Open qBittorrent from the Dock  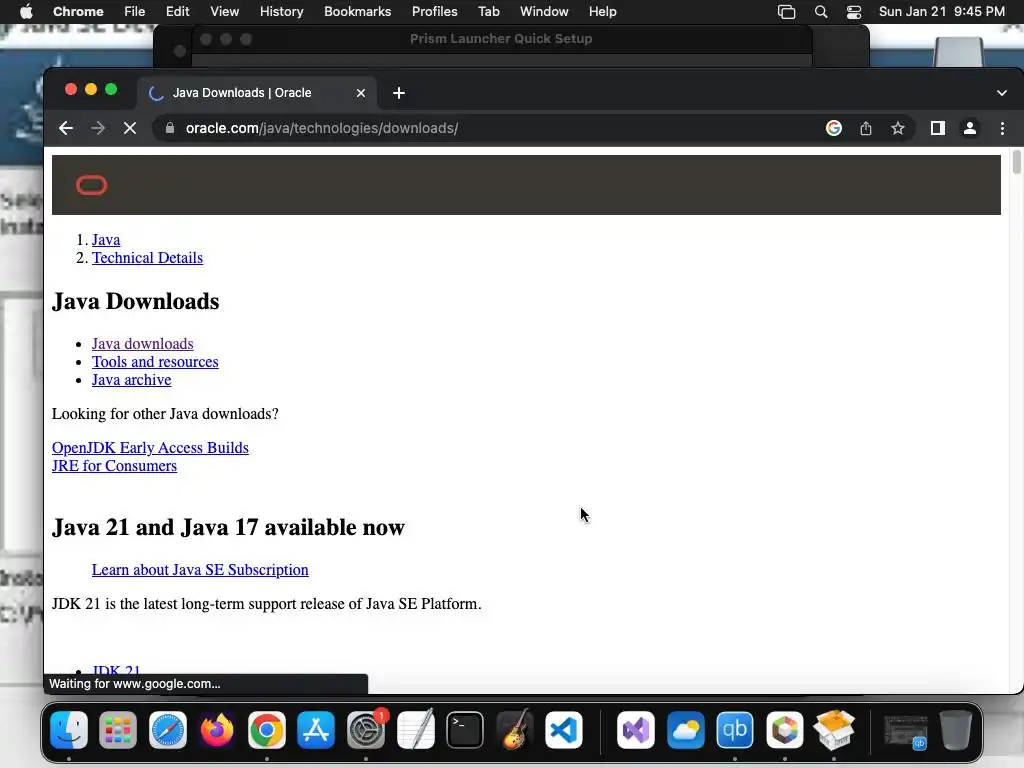(x=735, y=729)
